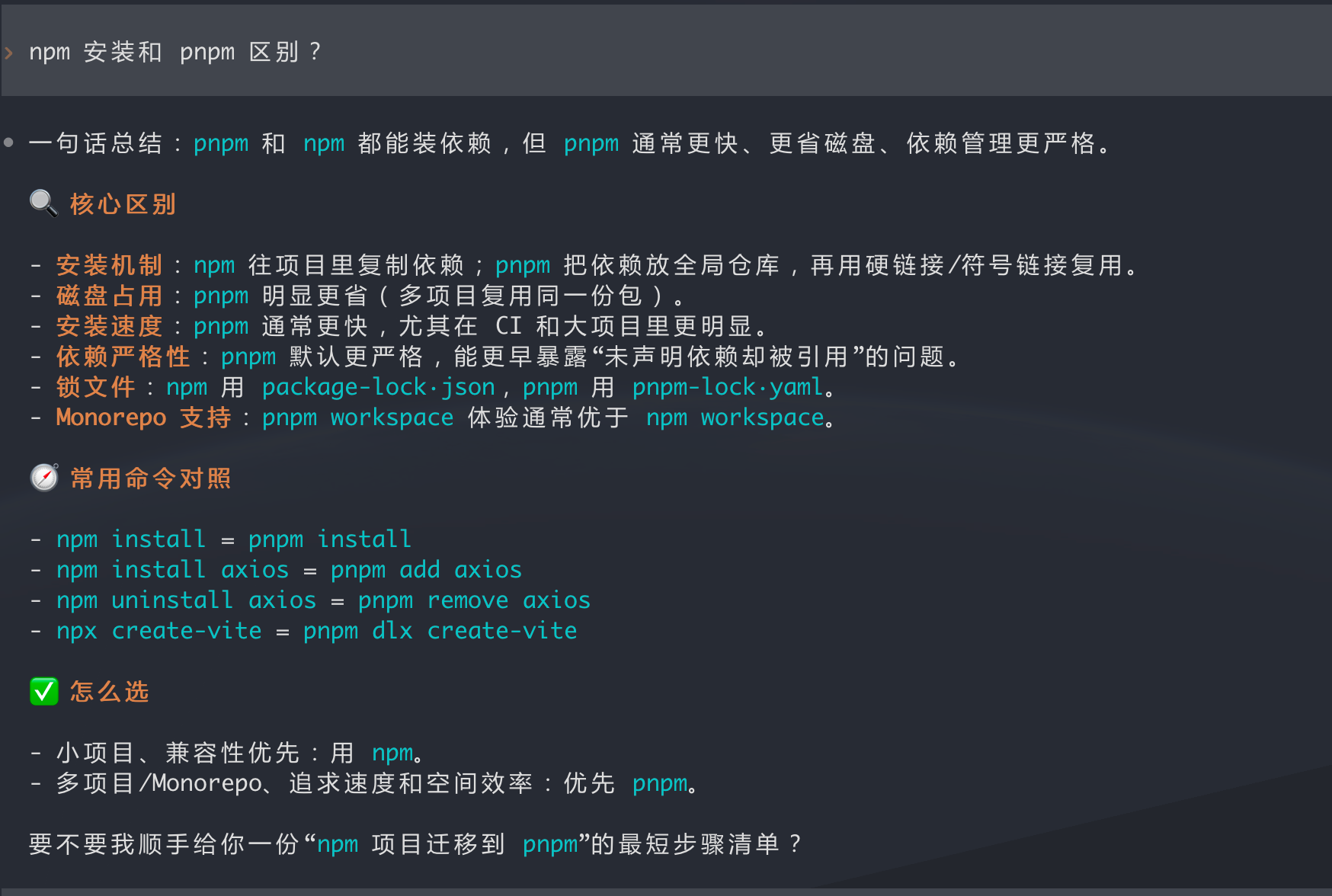Click the 'pnpm remove axios' command

[474, 600]
